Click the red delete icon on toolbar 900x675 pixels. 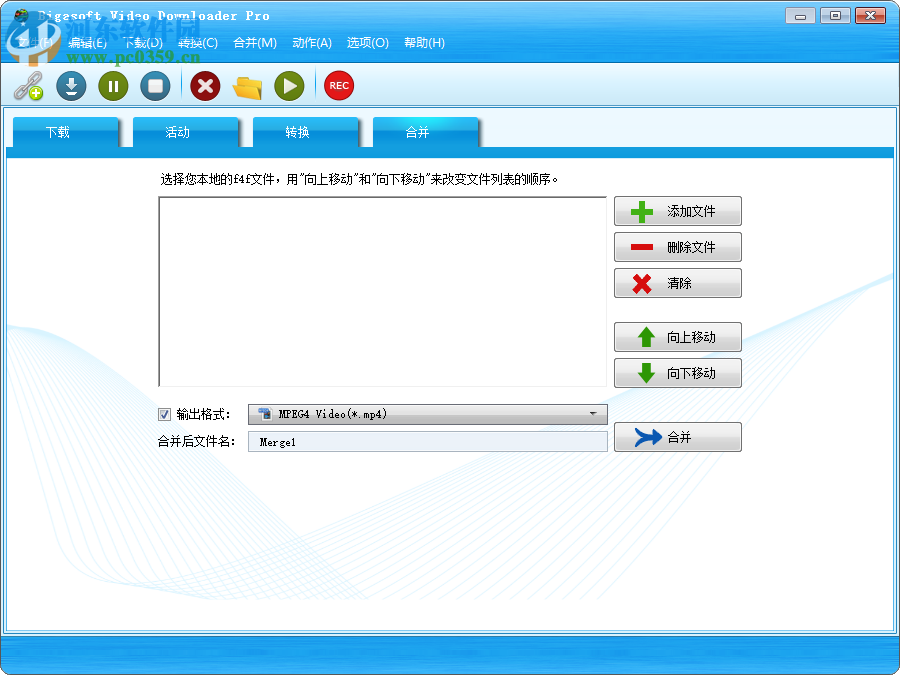(x=205, y=86)
